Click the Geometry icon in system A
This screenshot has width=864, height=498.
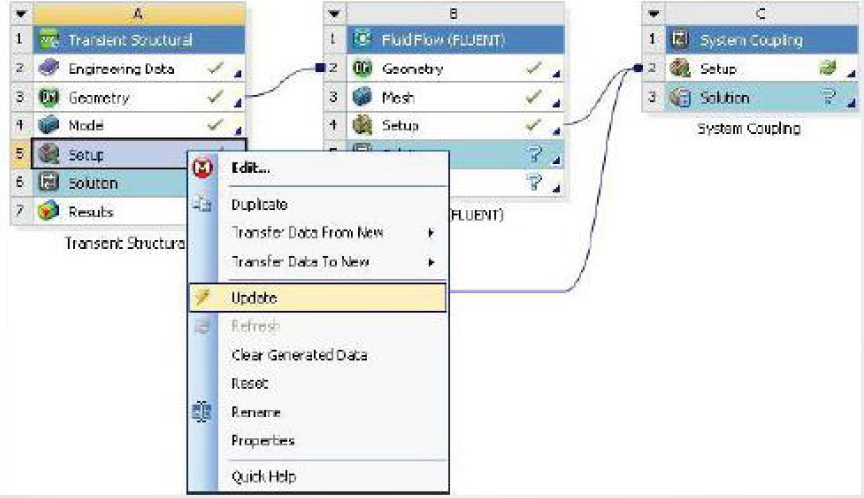(x=48, y=98)
